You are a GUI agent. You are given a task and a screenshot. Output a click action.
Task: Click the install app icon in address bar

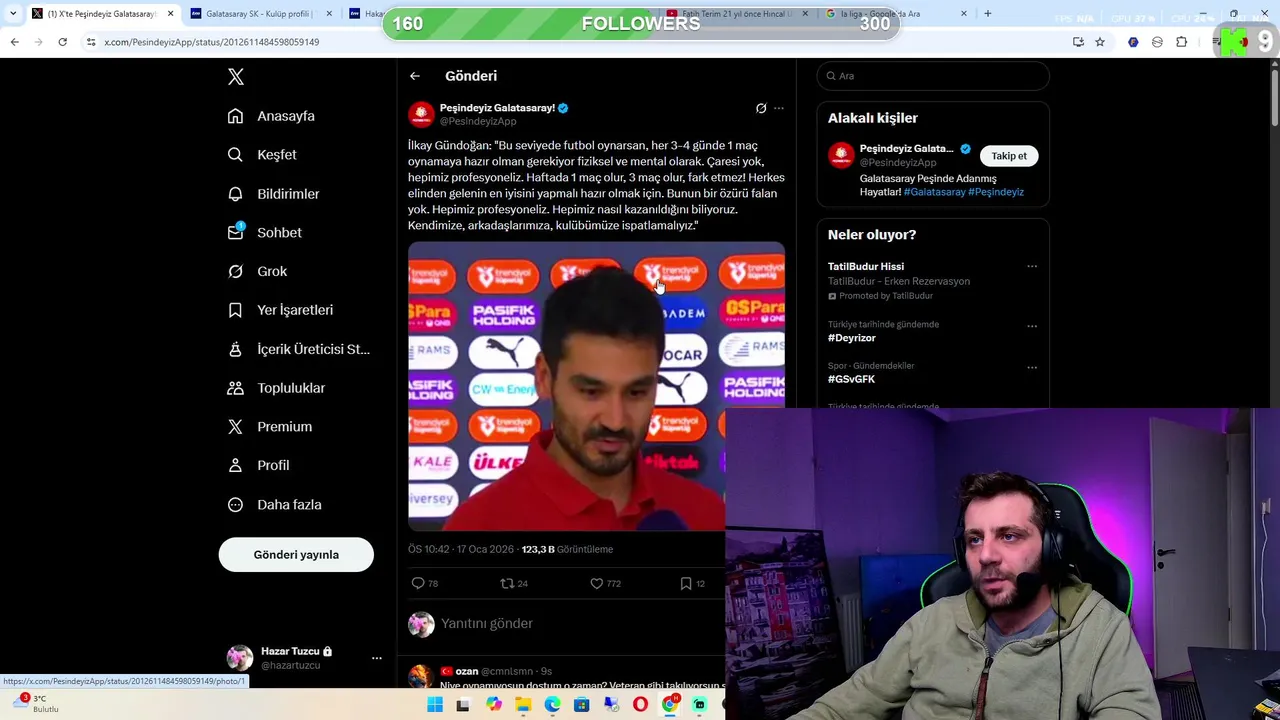pyautogui.click(x=1078, y=42)
